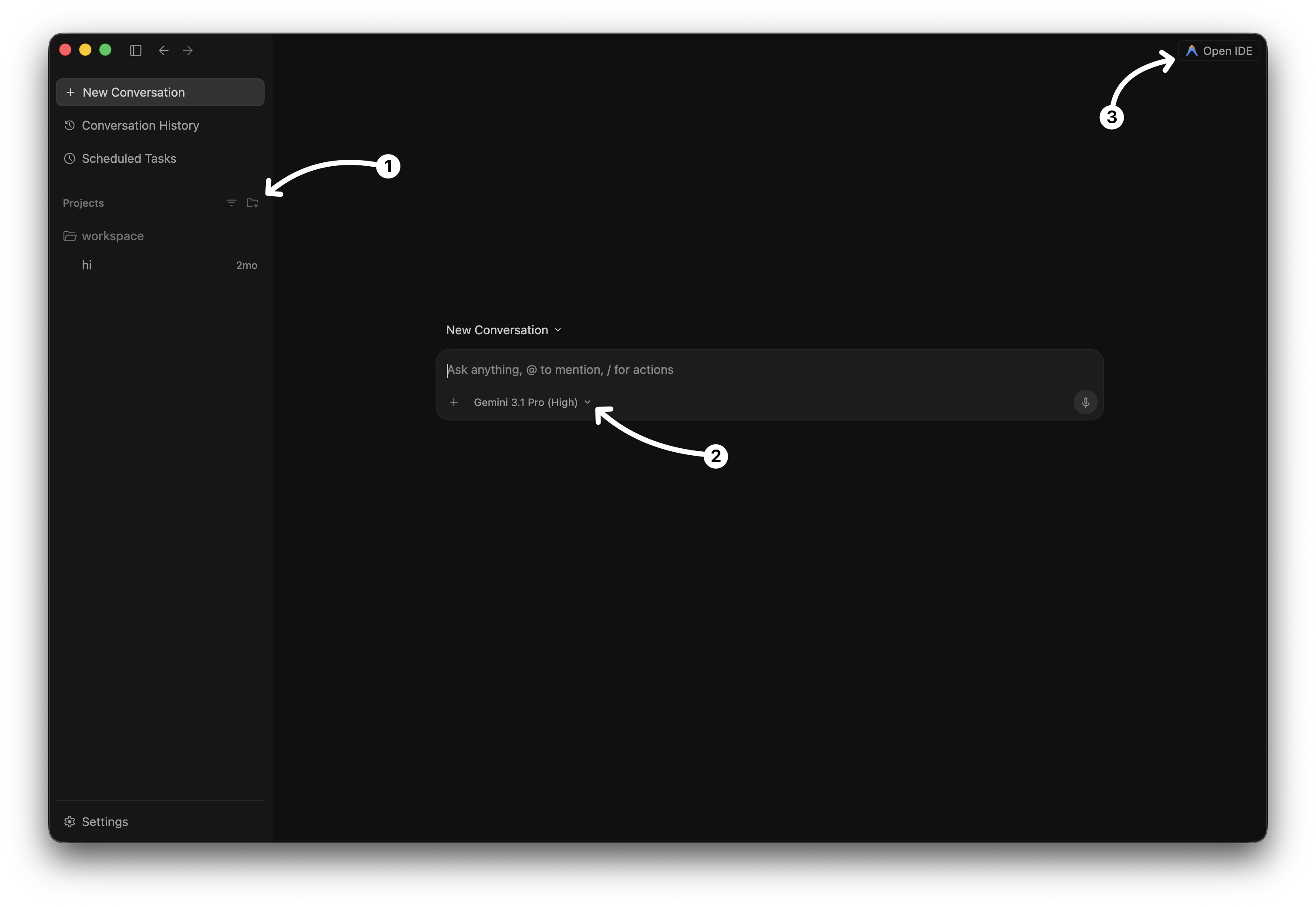Open the "hi" conversation
The height and width of the screenshot is (907, 1316).
[x=160, y=265]
